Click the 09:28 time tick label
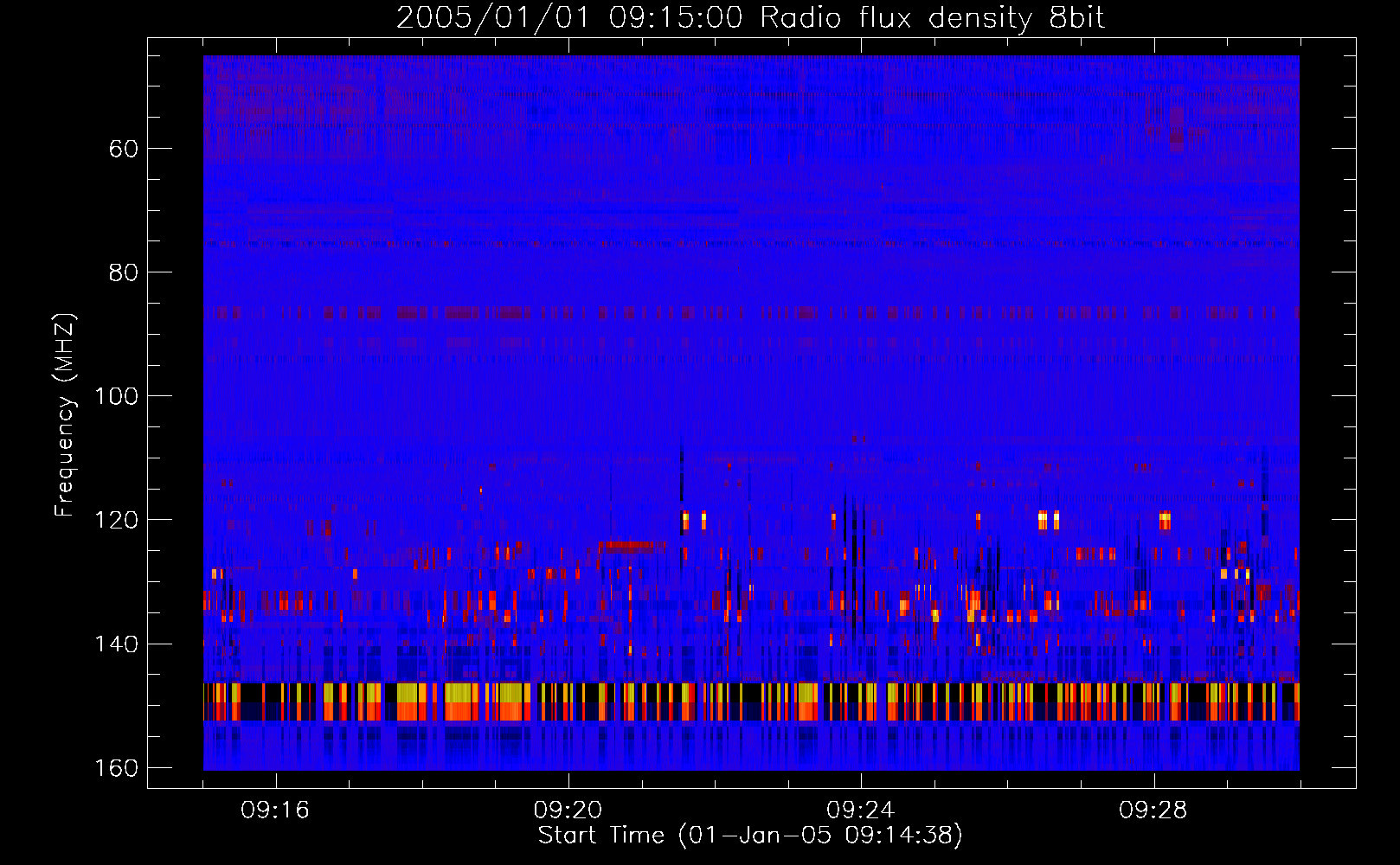Screen dimensions: 1400x865 point(1153,811)
